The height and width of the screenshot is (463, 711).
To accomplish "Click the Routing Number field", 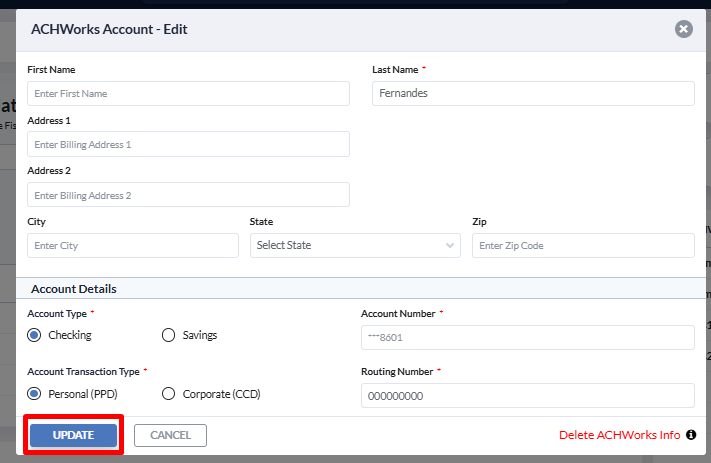I will point(528,395).
